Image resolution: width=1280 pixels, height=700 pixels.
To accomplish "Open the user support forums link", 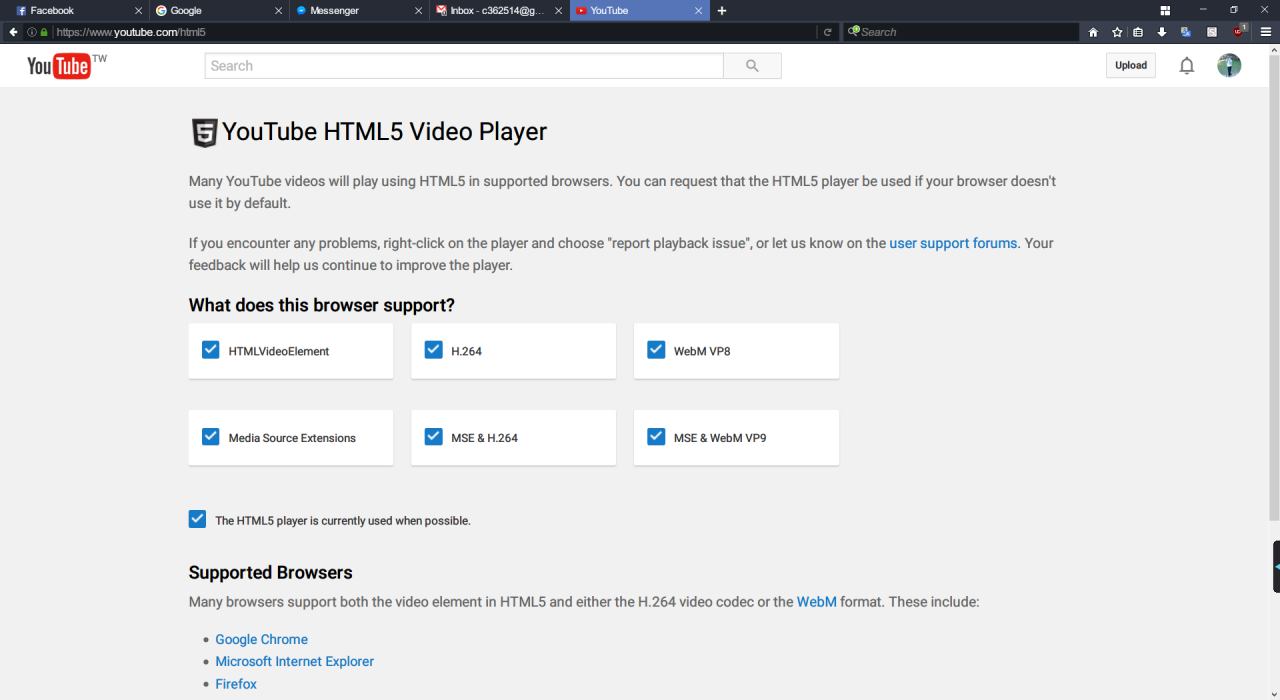I will 953,243.
